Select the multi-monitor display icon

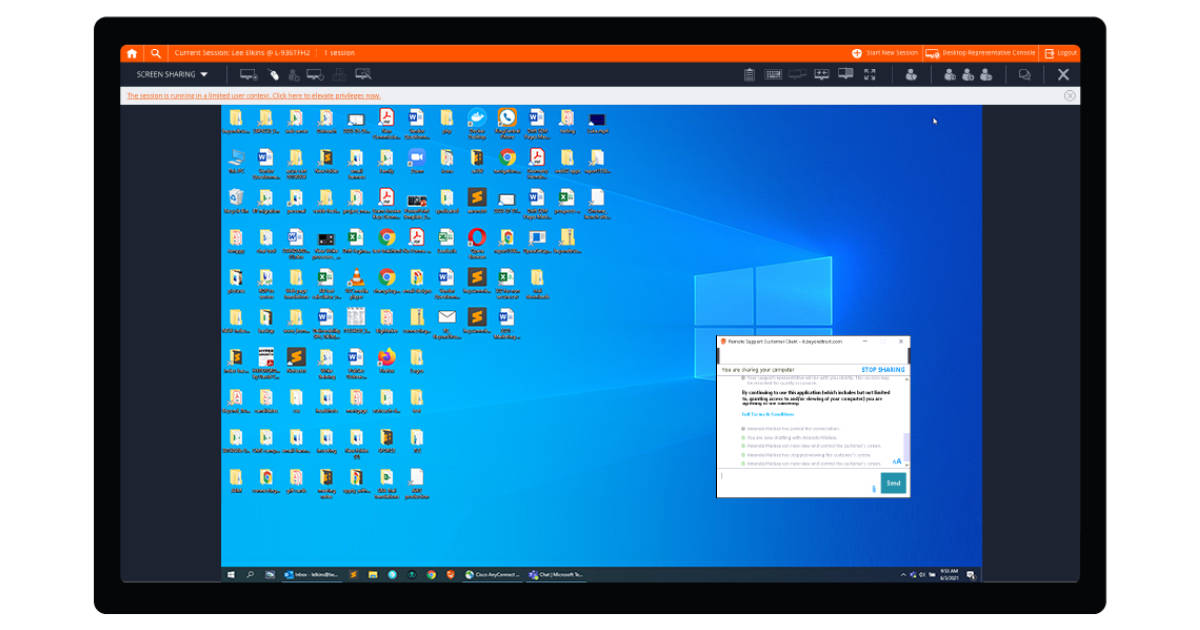[846, 74]
